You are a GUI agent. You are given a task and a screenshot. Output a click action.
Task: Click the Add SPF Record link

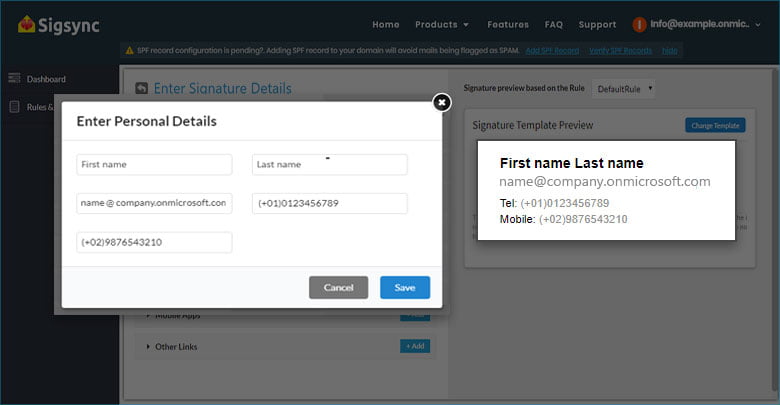click(x=552, y=50)
